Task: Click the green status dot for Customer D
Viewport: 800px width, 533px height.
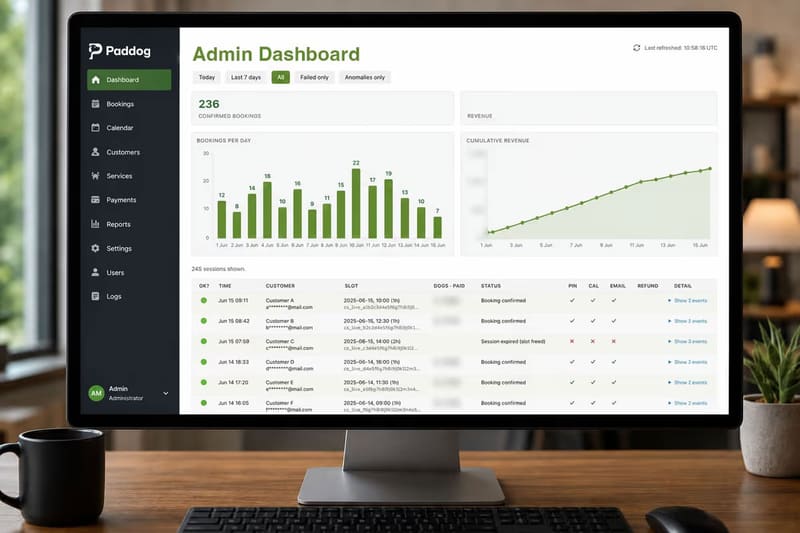Action: [x=204, y=362]
